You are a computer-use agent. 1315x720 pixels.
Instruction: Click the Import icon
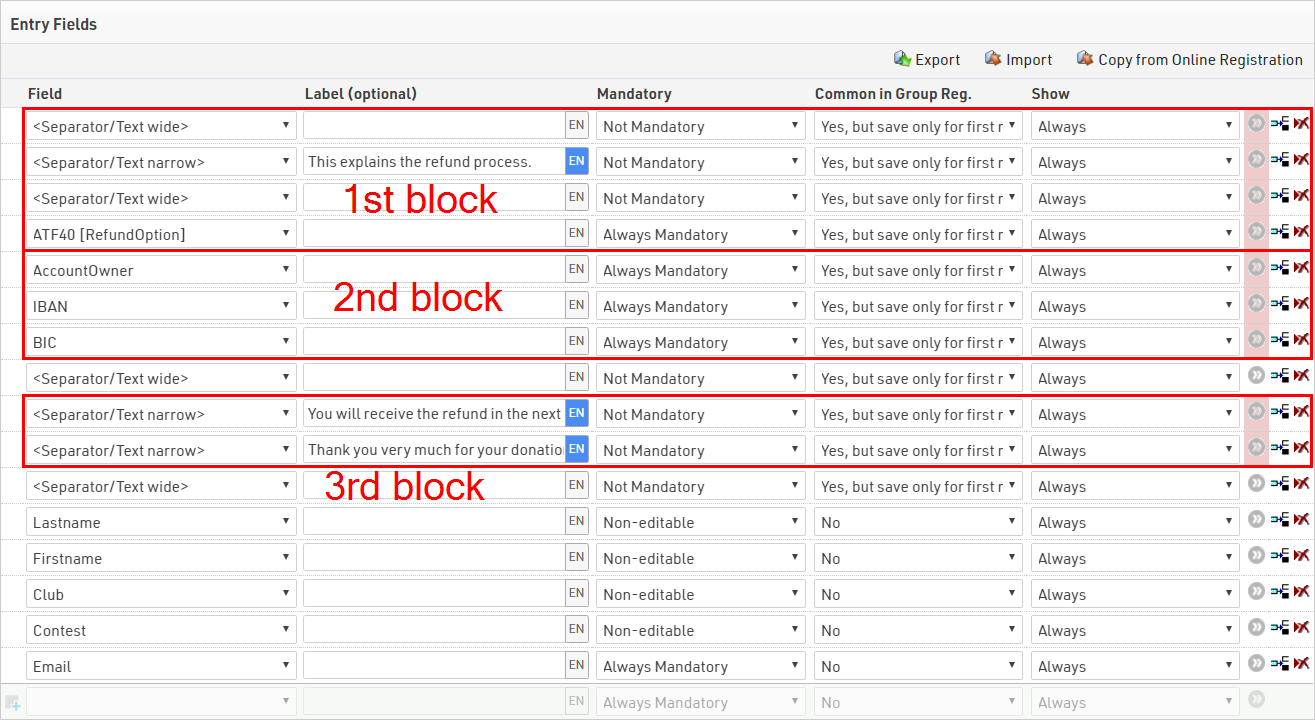pyautogui.click(x=993, y=59)
